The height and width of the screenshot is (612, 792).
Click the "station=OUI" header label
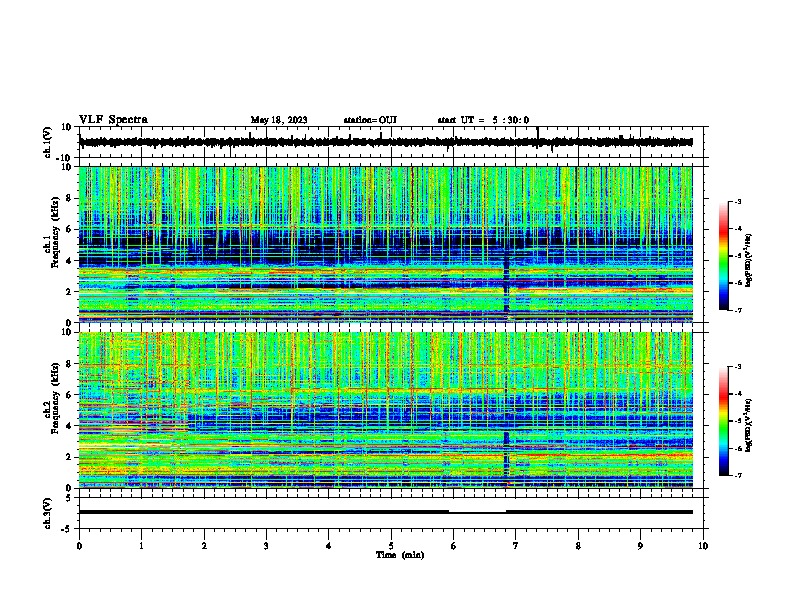pyautogui.click(x=370, y=120)
